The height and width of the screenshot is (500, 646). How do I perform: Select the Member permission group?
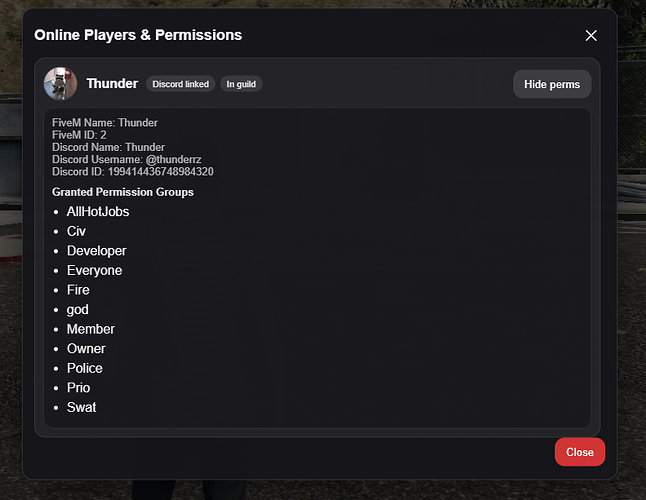coord(91,329)
